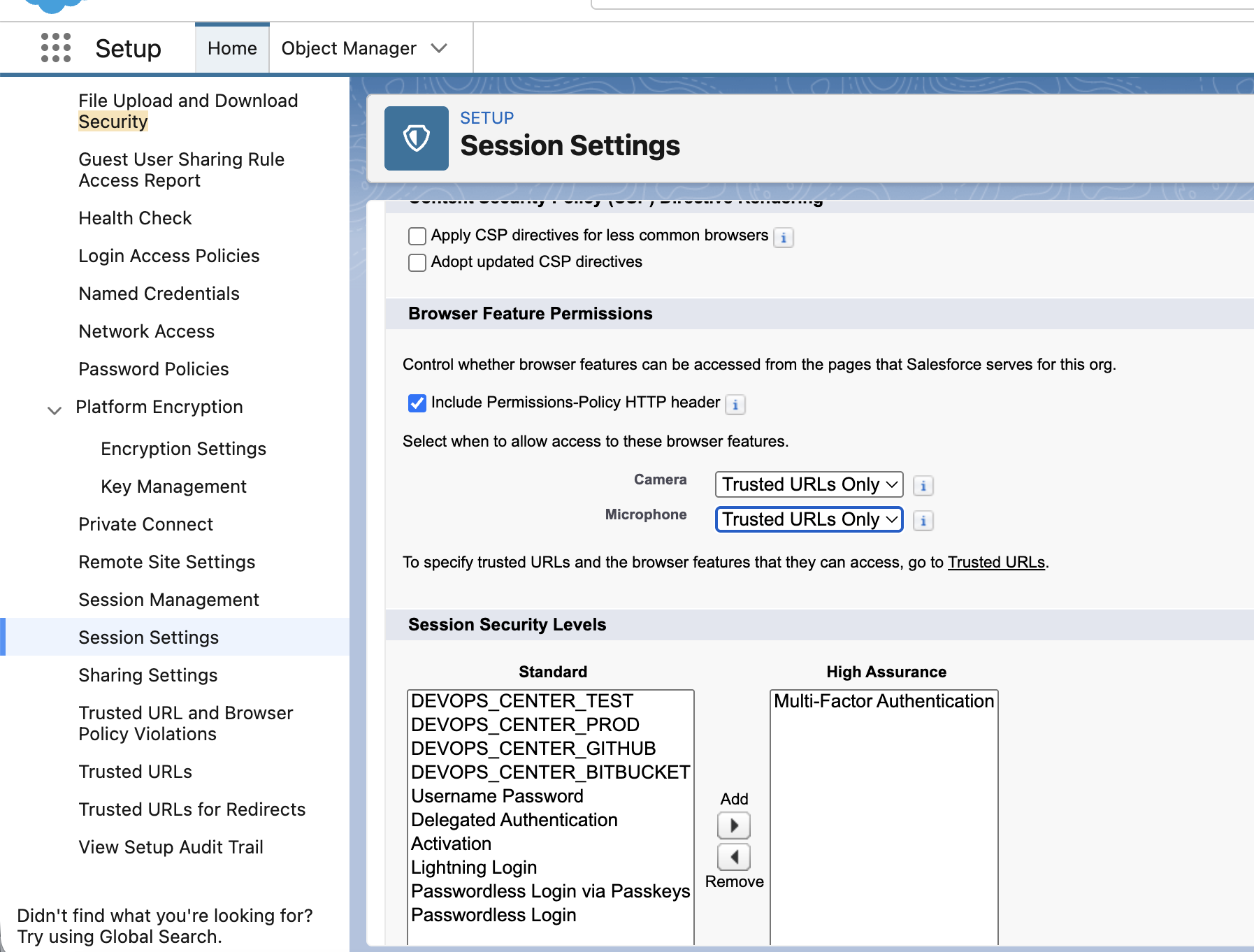This screenshot has height=952, width=1254.
Task: Select Multi-Factor Authentication in High Assurance list
Action: pyautogui.click(x=884, y=701)
